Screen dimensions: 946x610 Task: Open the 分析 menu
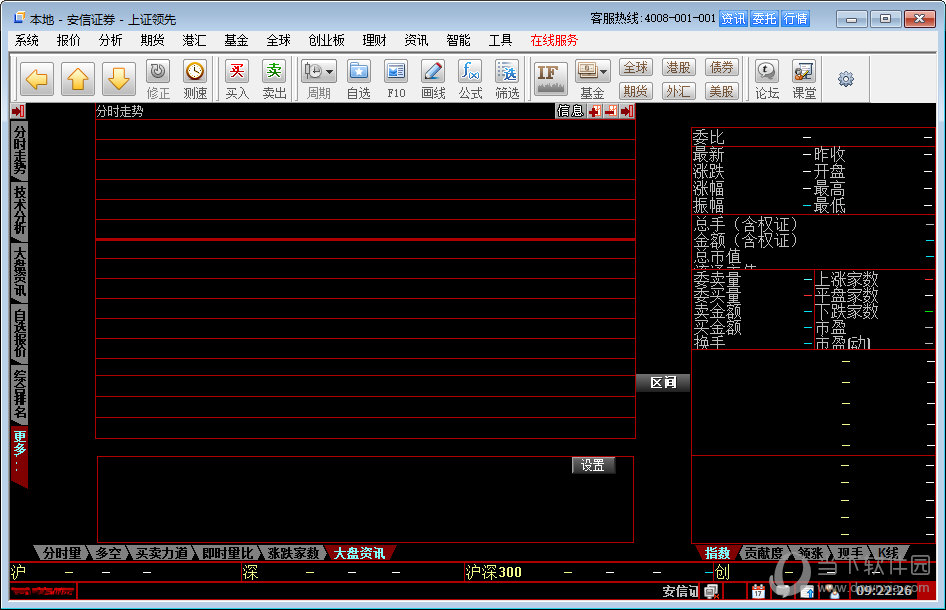pyautogui.click(x=110, y=40)
